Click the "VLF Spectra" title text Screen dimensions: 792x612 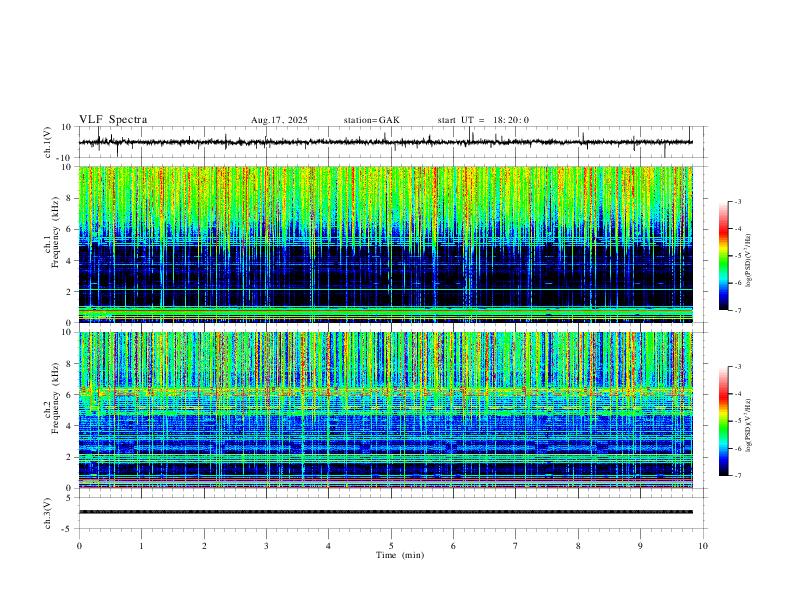pyautogui.click(x=113, y=120)
